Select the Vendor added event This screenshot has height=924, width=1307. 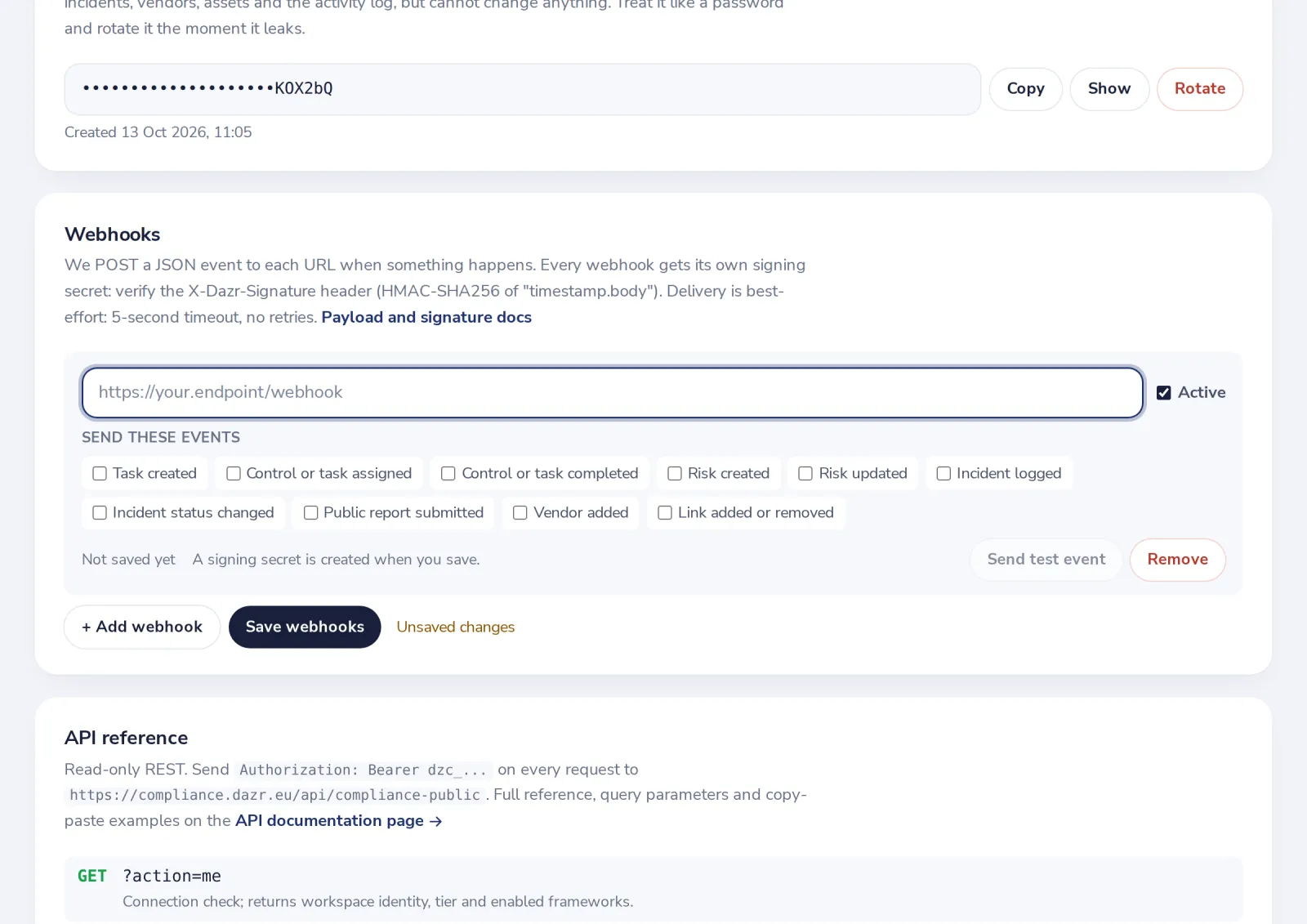(520, 513)
